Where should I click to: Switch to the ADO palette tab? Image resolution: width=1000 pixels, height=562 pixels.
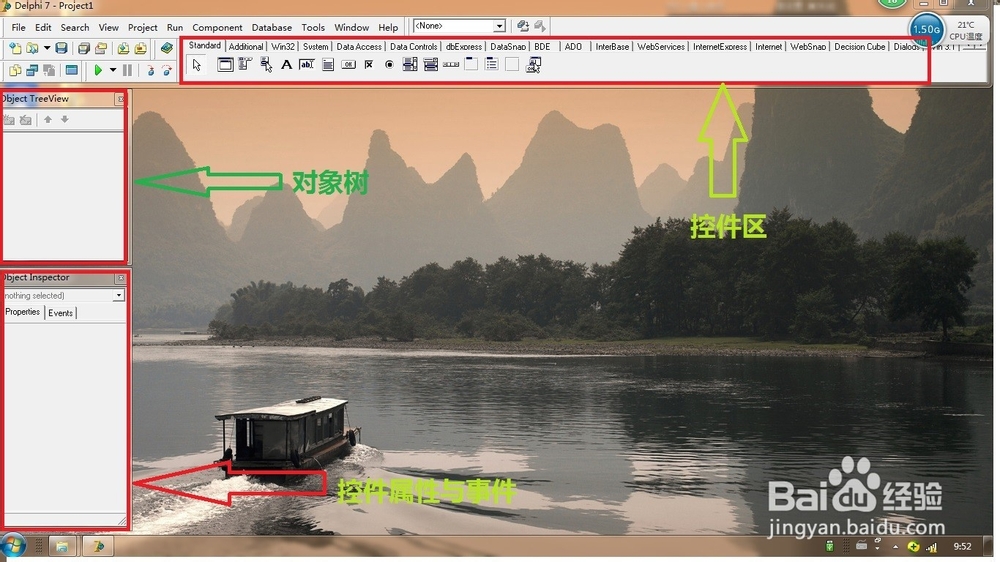click(x=573, y=47)
